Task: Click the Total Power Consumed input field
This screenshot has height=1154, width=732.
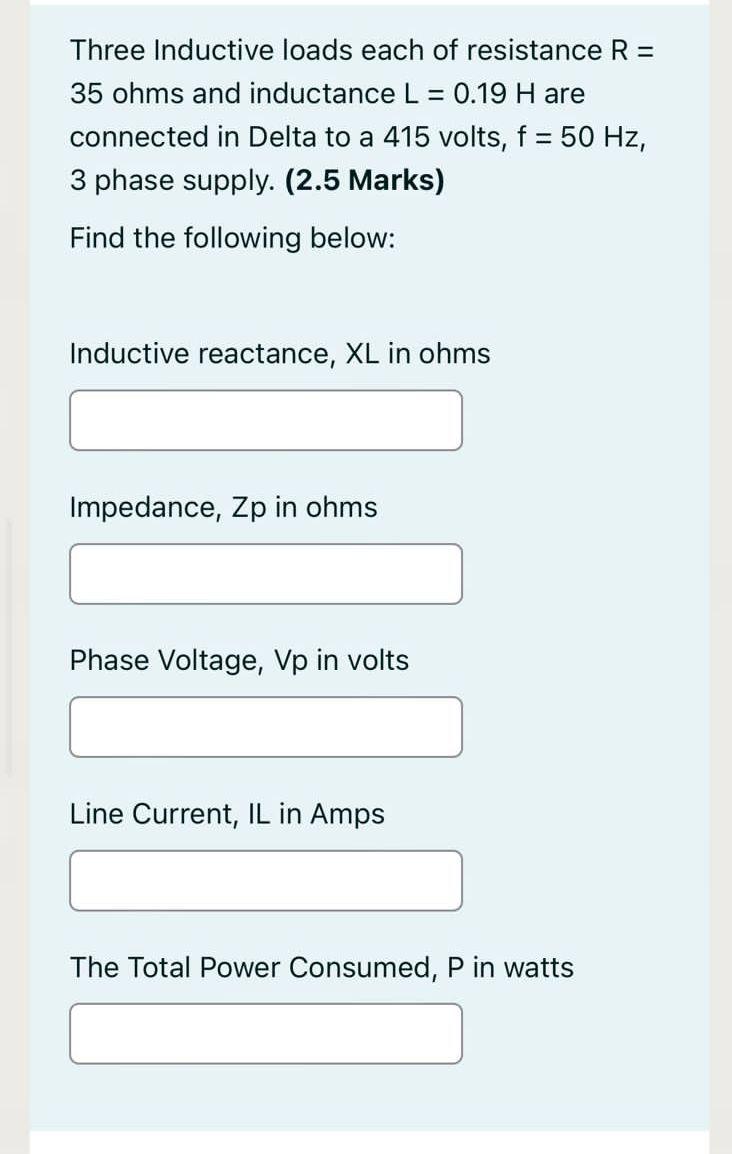Action: [x=265, y=1033]
